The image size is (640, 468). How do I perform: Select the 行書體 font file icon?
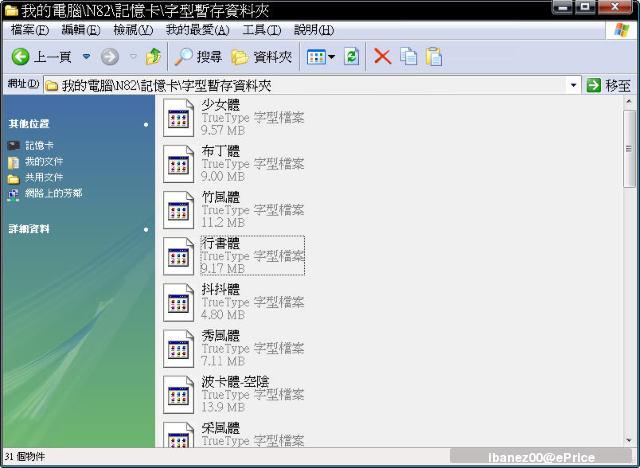click(178, 256)
